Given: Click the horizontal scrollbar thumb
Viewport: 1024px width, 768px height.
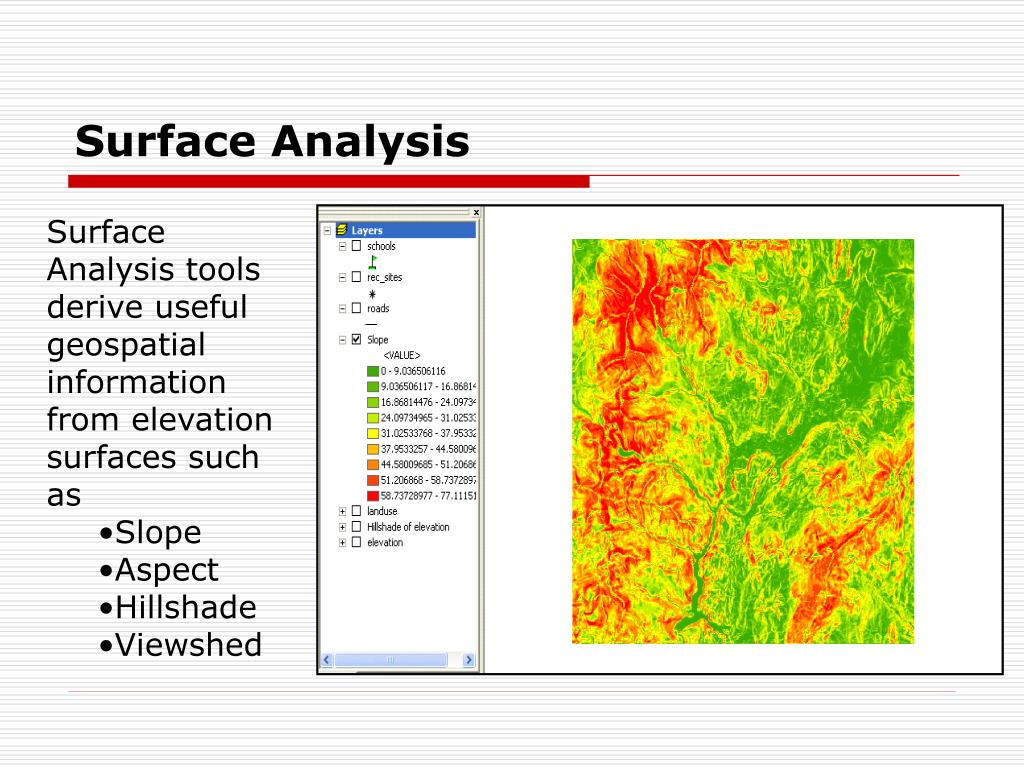Looking at the screenshot, I should (x=391, y=660).
